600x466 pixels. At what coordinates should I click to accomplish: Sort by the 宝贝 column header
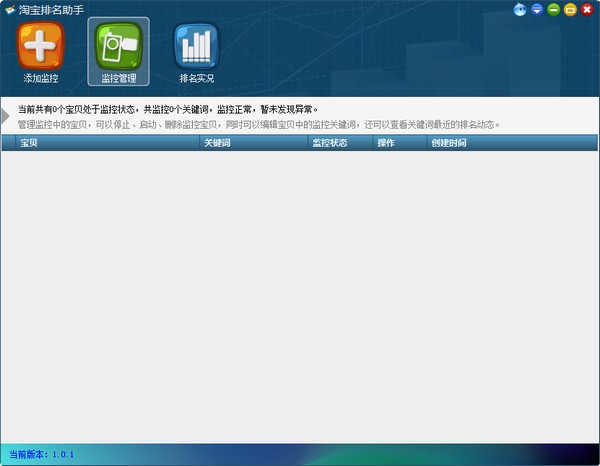pos(107,143)
